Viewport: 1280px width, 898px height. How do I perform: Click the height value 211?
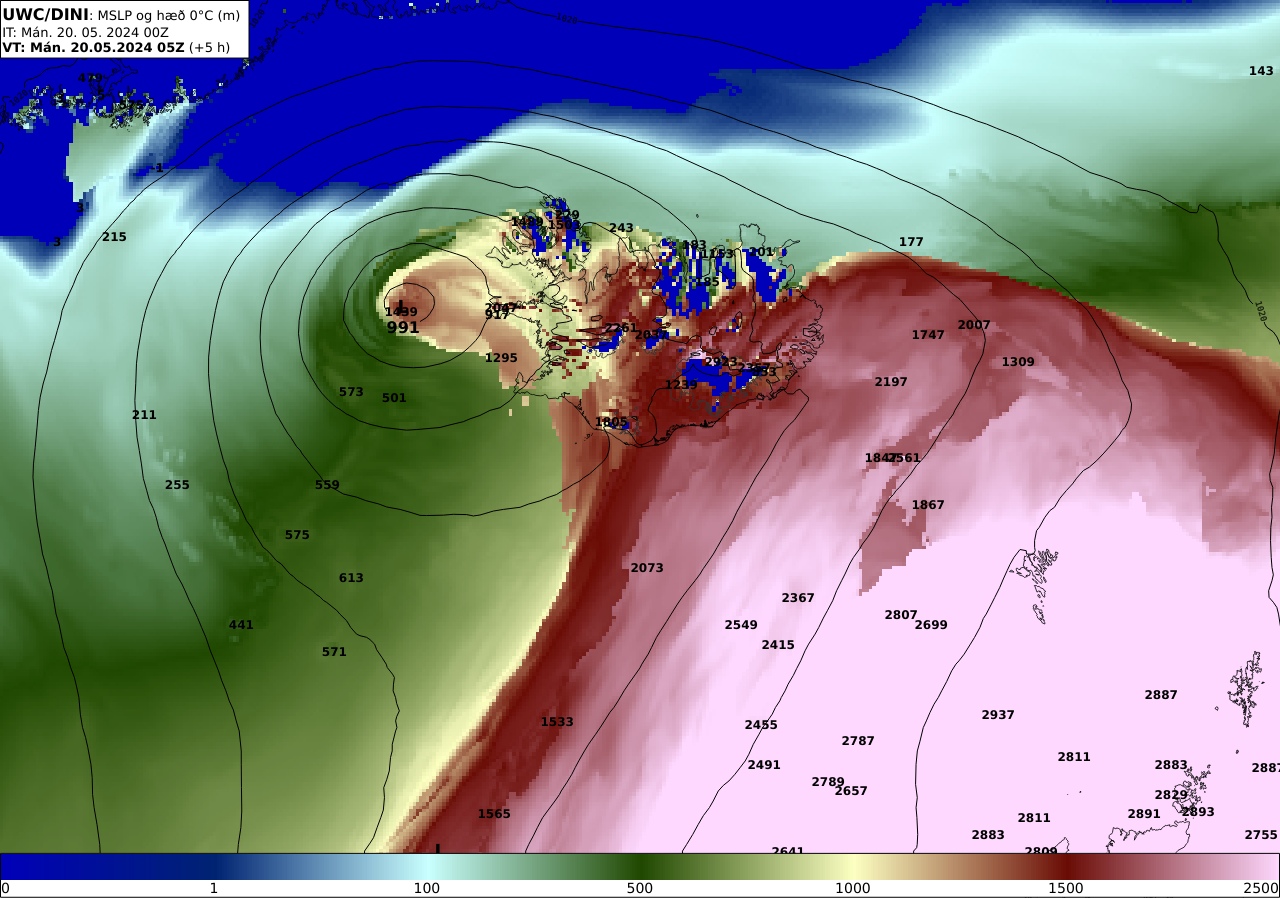click(144, 415)
